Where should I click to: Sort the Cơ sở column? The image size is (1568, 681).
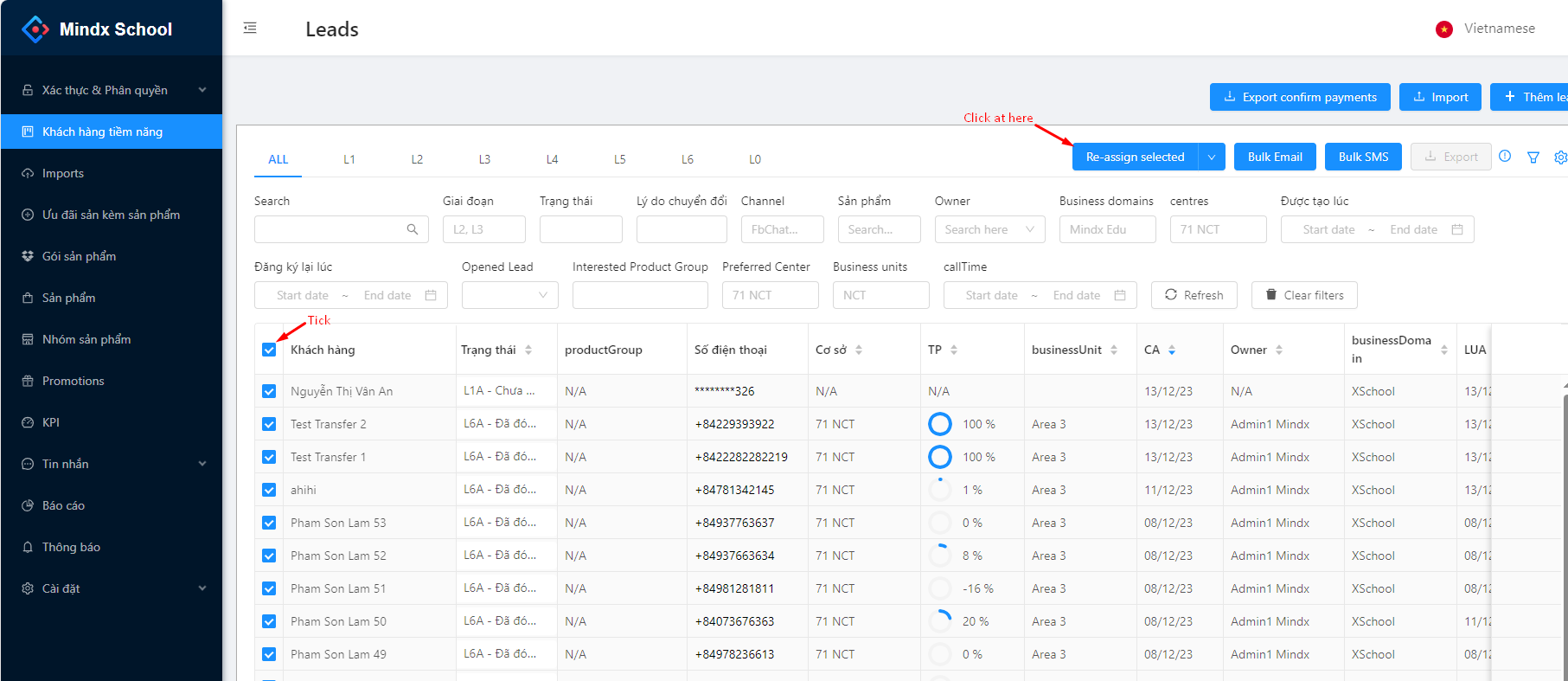[x=859, y=350]
